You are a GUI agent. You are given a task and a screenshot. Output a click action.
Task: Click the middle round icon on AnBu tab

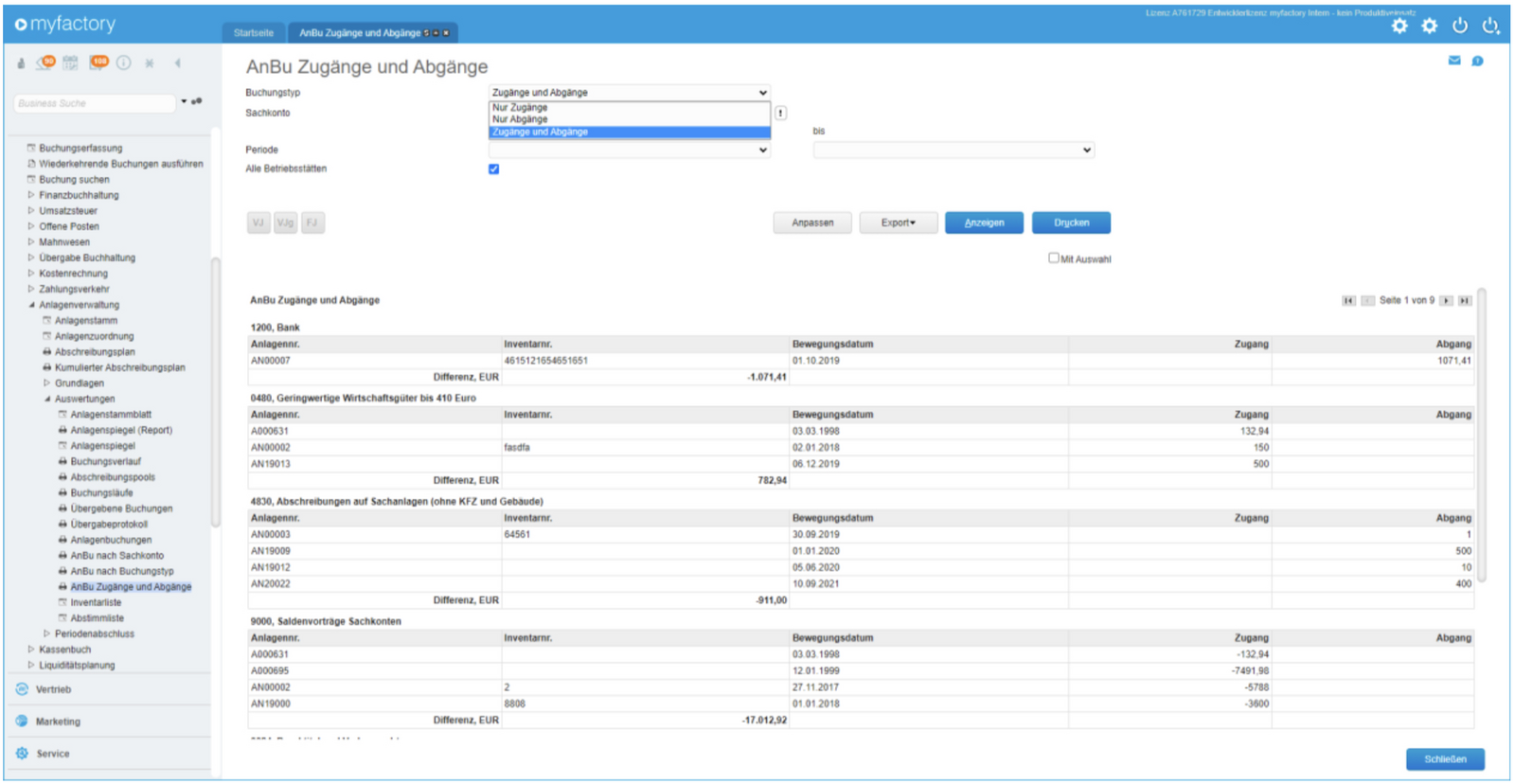pyautogui.click(x=436, y=33)
